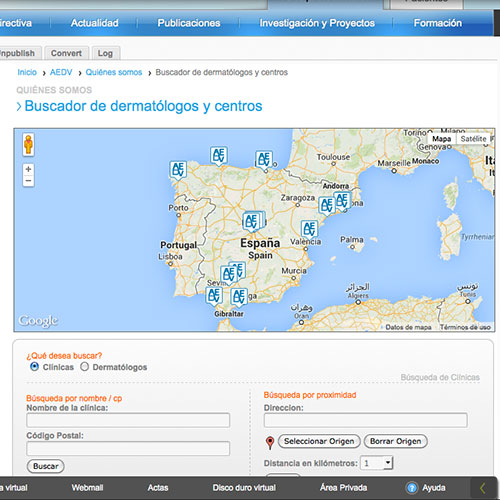Focus Dirección input field
This screenshot has height=500, width=500.
366,420
